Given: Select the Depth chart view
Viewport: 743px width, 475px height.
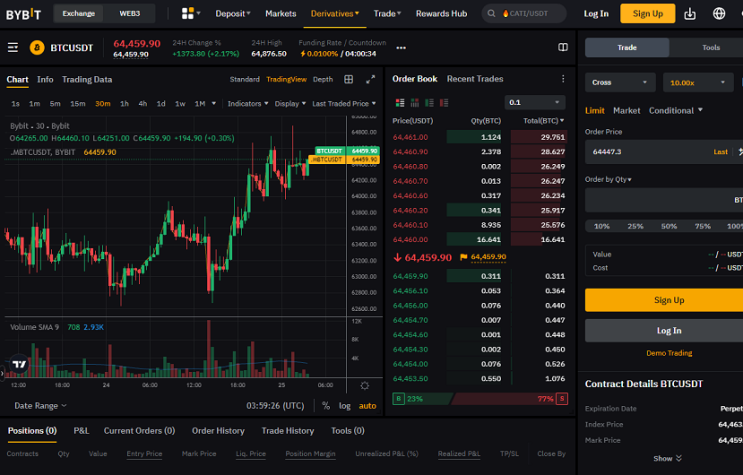Looking at the screenshot, I should [323, 79].
